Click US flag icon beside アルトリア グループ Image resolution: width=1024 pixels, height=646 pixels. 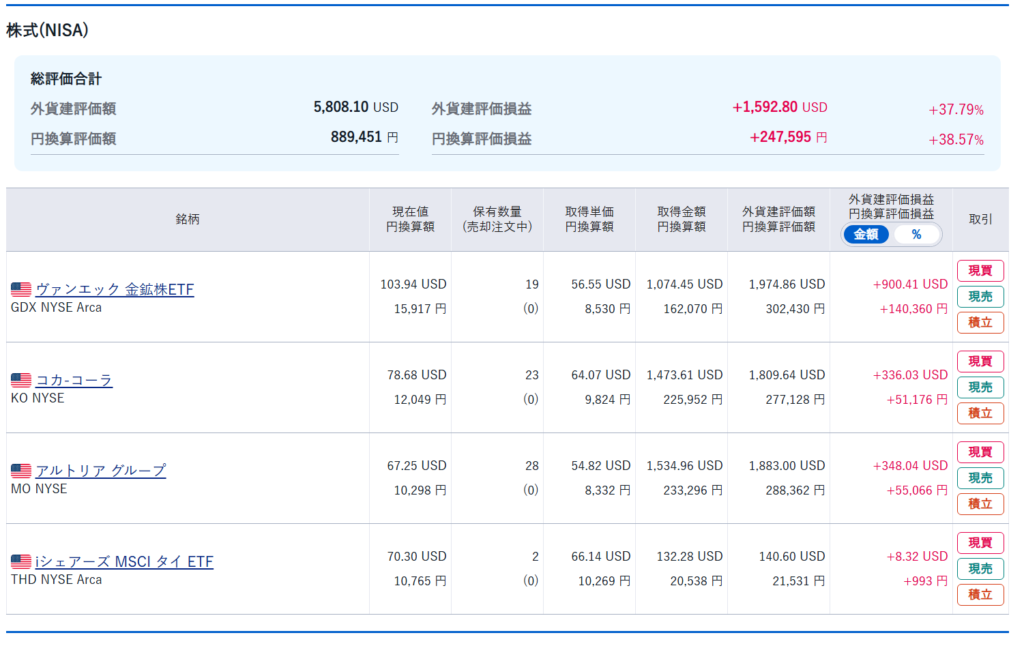point(21,471)
